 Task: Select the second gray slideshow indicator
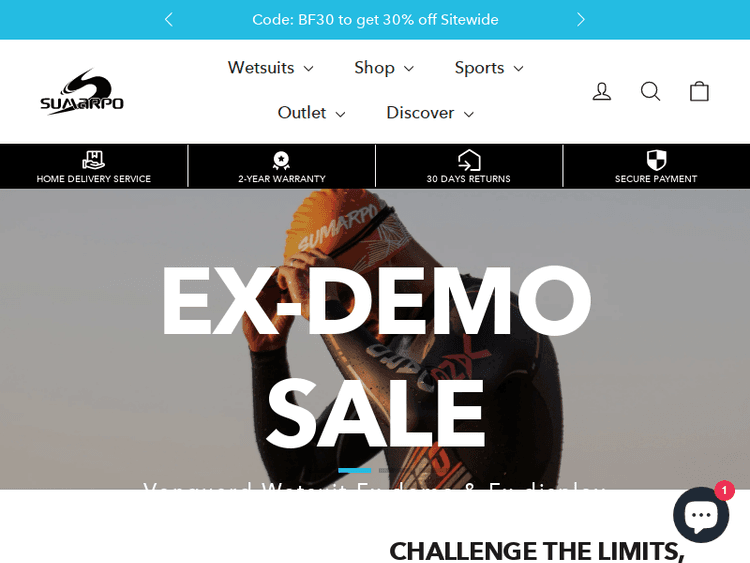(384, 471)
